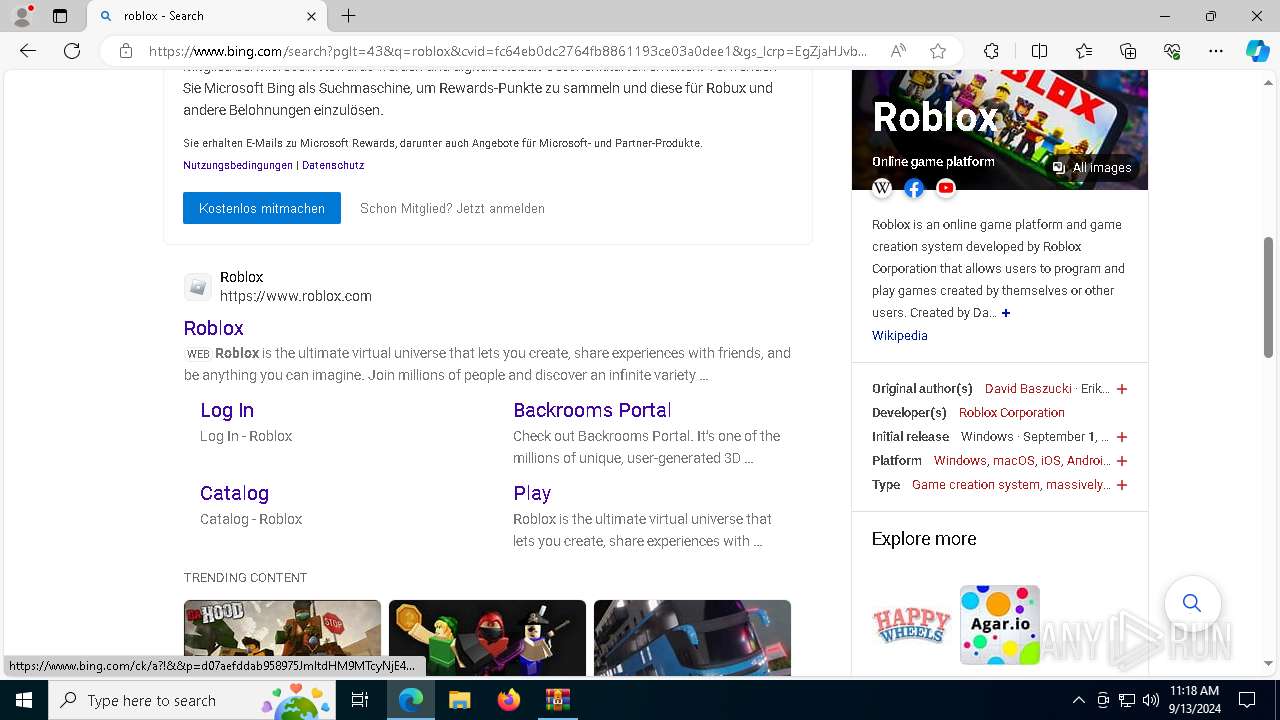Open Read aloud from address bar

[x=898, y=51]
